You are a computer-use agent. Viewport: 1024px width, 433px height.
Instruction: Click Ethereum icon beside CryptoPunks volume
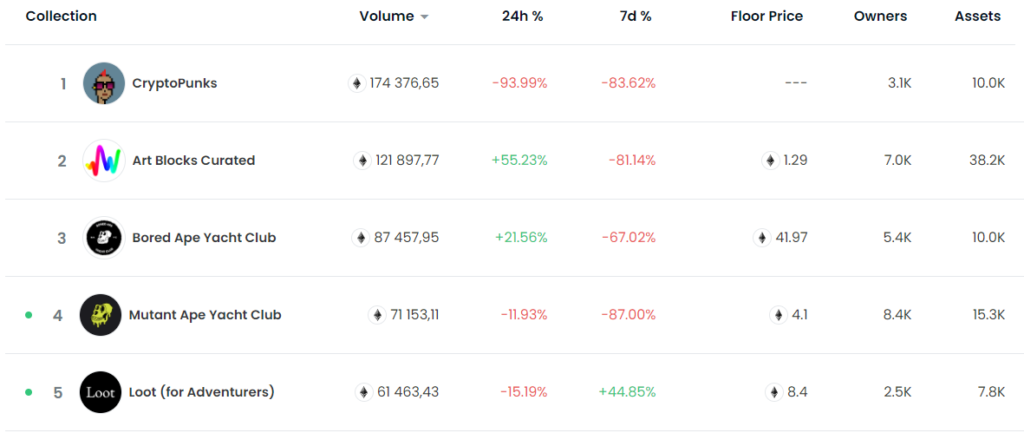356,83
